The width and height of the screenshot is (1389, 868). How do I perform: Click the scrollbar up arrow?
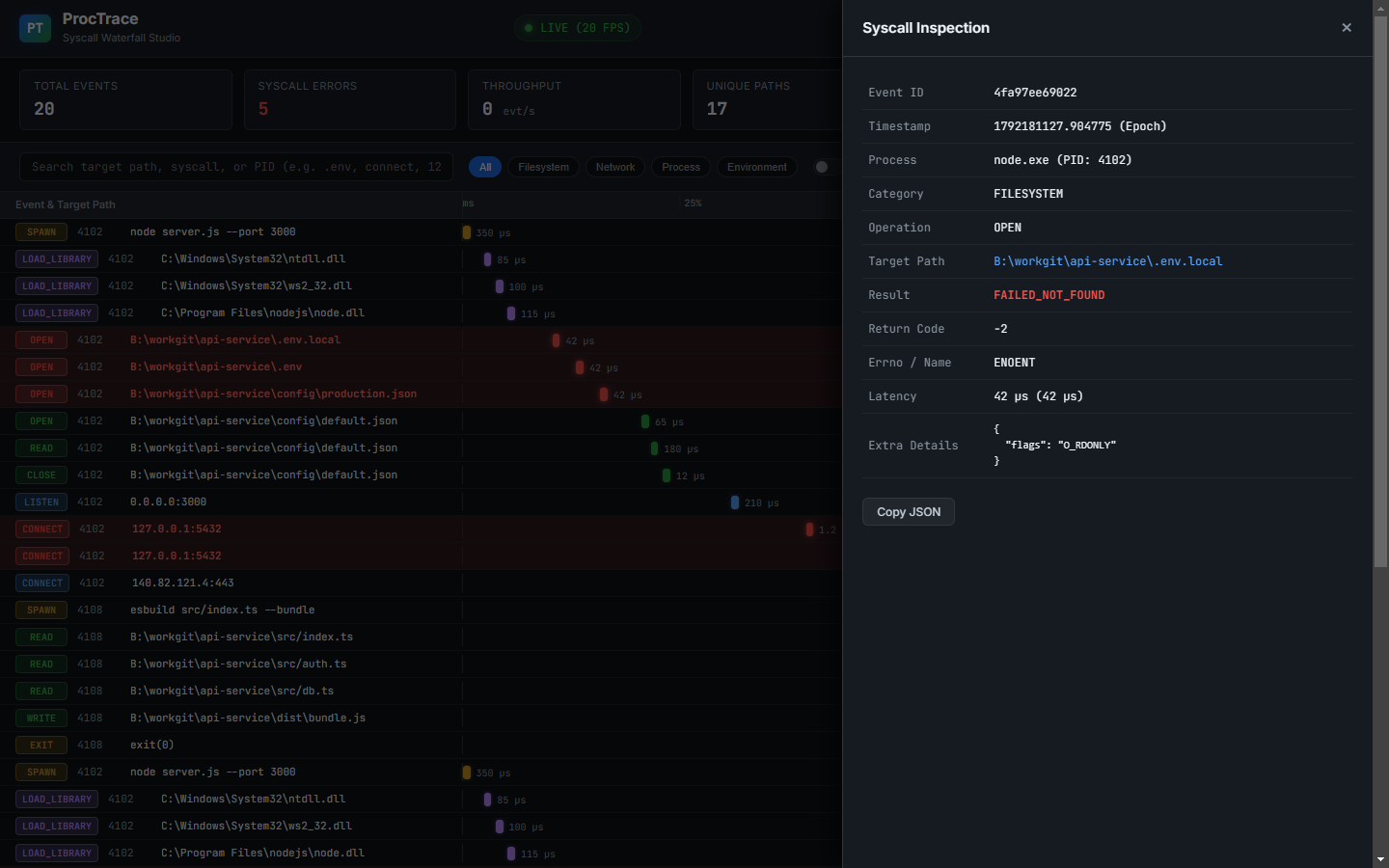pyautogui.click(x=1380, y=7)
